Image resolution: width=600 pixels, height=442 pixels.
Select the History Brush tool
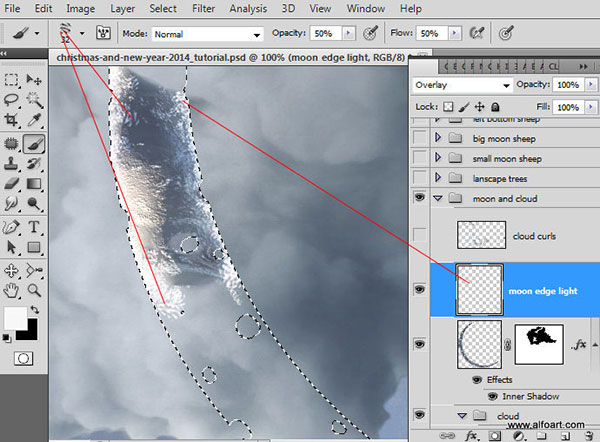tap(34, 164)
